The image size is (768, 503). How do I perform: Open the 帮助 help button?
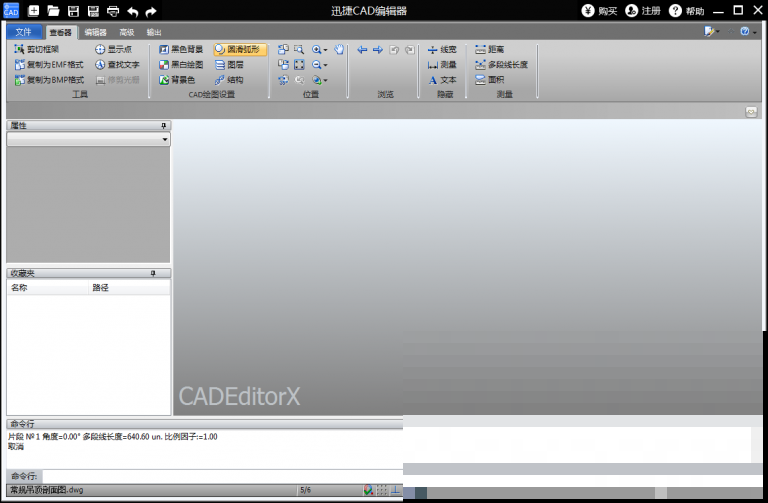tap(687, 11)
